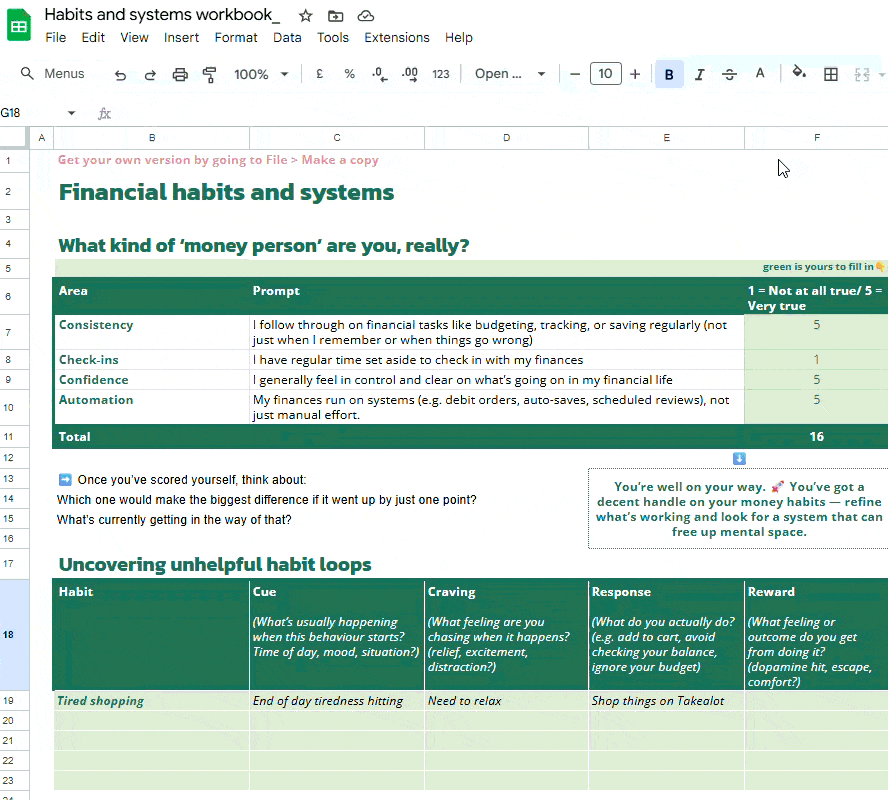Click the Print icon
The height and width of the screenshot is (800, 888).
180,74
